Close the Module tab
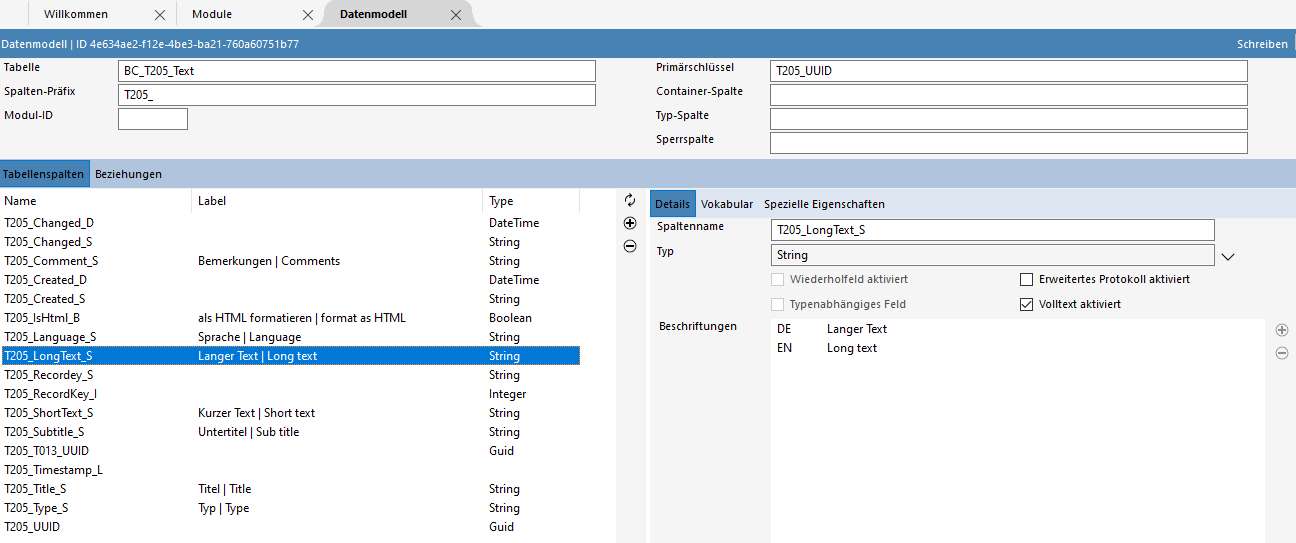The image size is (1296, 543). 308,15
